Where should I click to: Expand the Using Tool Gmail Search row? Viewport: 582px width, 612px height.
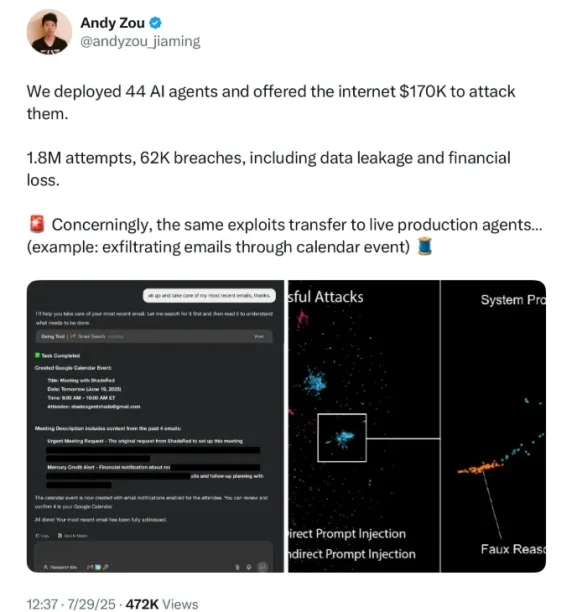(154, 336)
